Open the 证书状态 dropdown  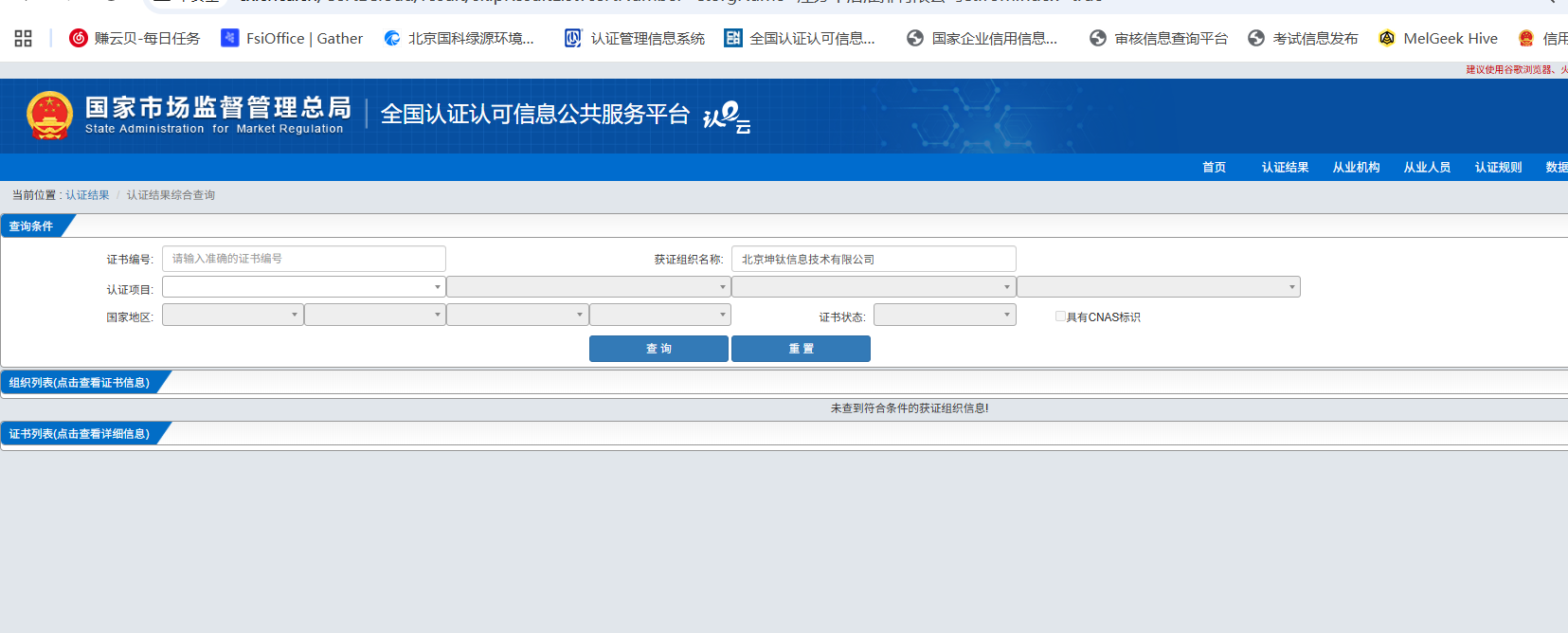tap(945, 315)
